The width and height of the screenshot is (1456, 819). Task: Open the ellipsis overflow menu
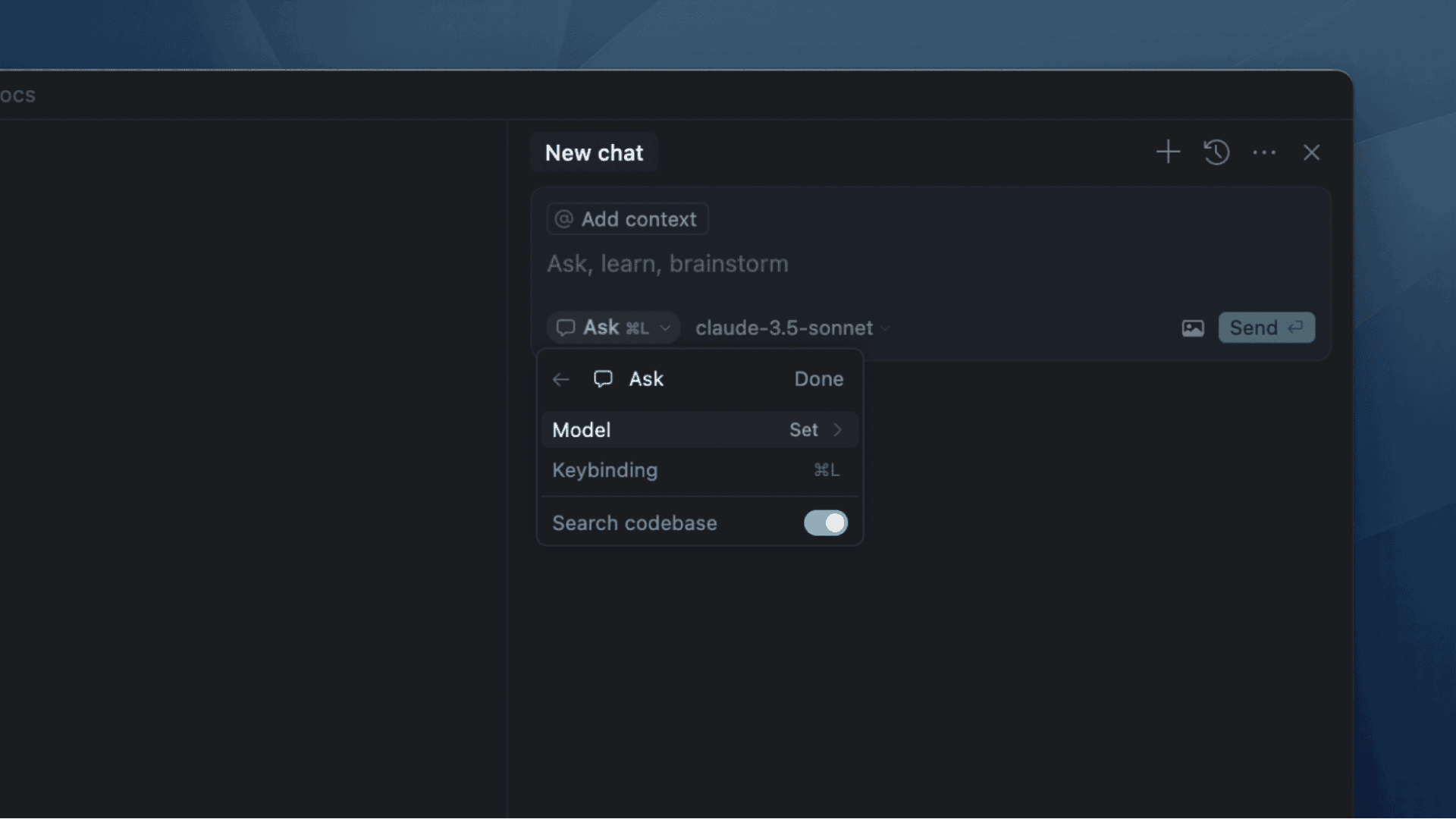click(1264, 152)
